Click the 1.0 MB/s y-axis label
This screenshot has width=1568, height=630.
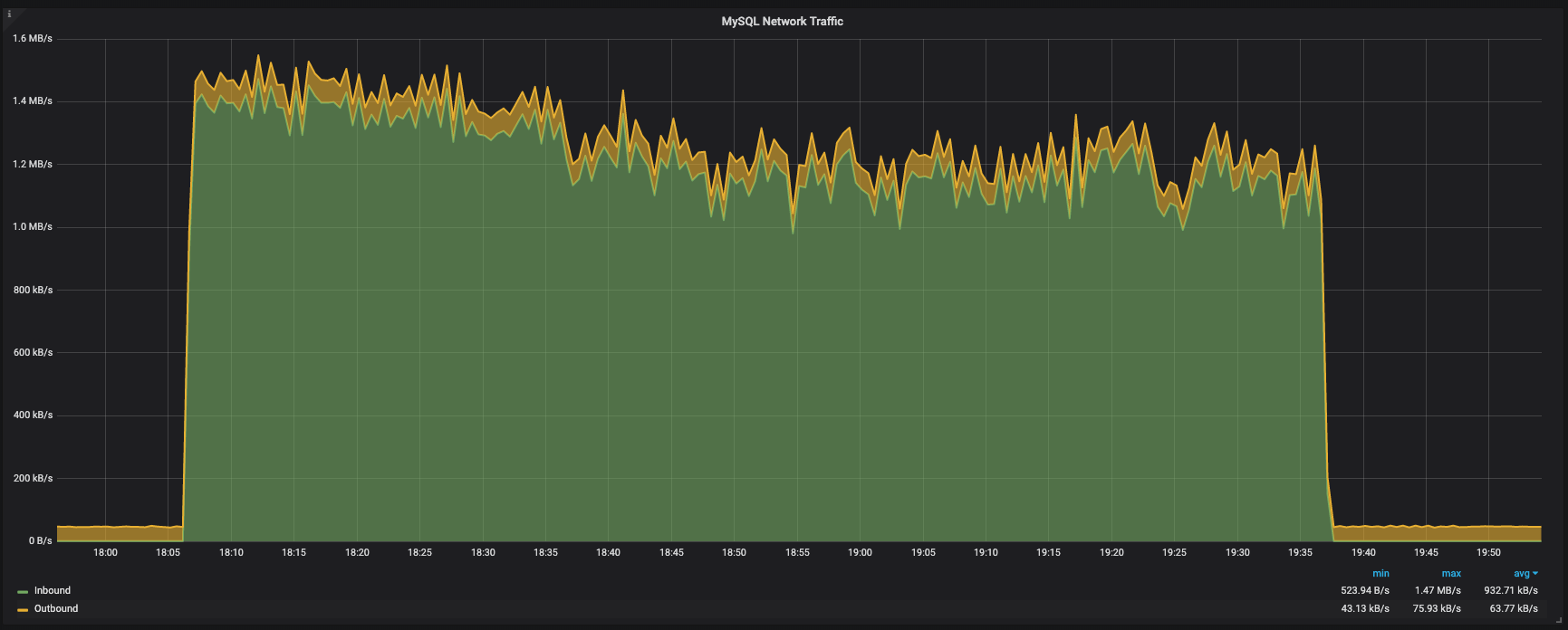click(33, 227)
